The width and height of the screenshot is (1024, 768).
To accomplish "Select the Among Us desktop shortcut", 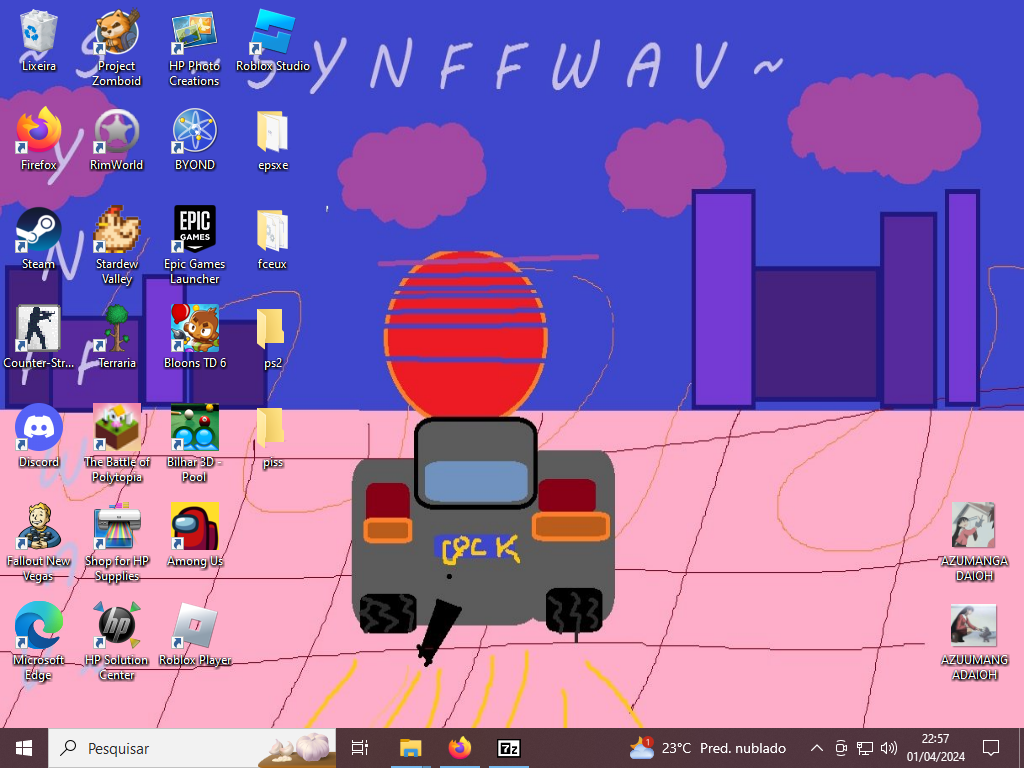I will pos(195,536).
